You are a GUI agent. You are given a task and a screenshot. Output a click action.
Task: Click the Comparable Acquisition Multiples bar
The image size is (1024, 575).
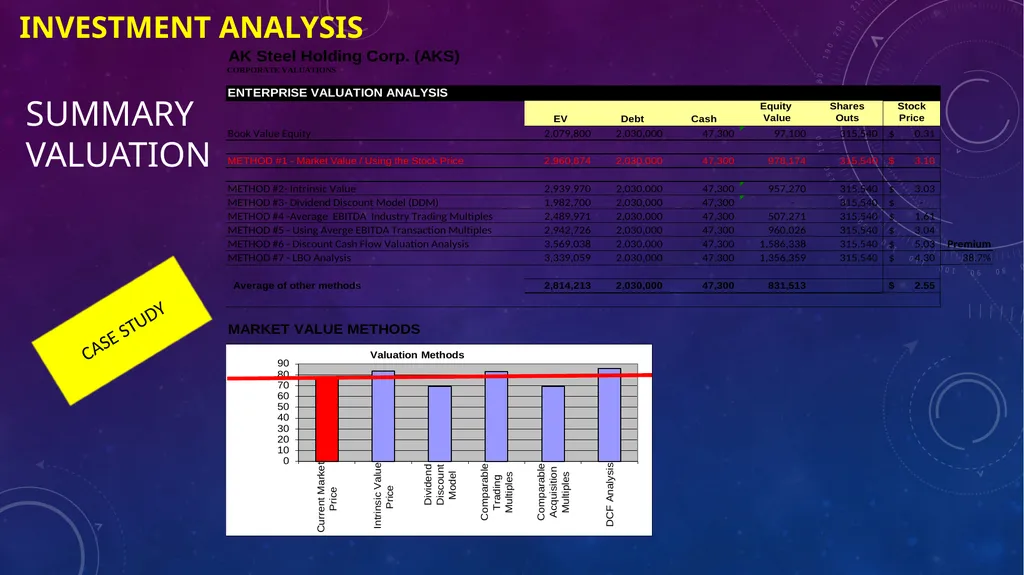click(x=553, y=424)
